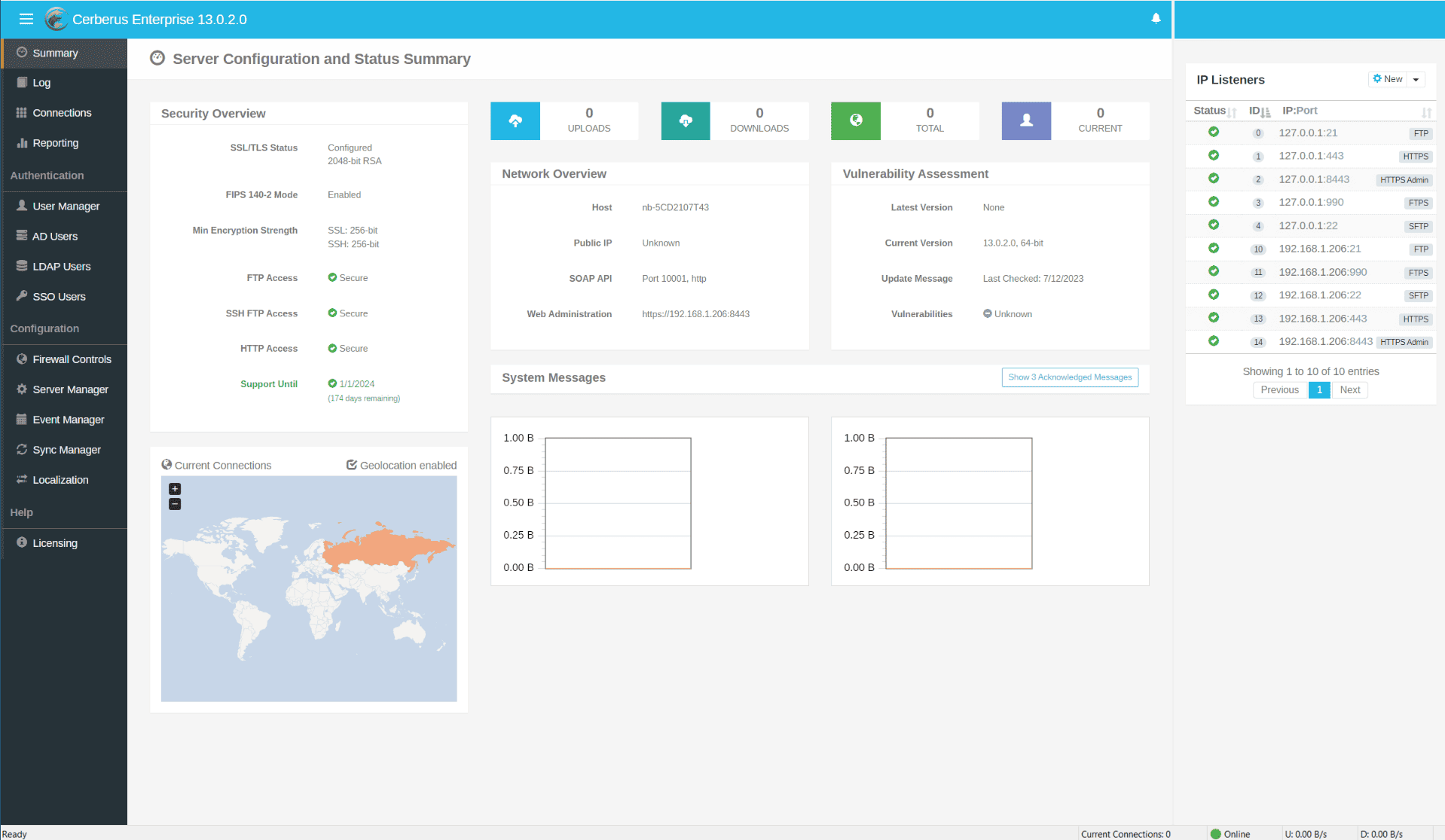Click status icon for listener 127.0.0.1:21

click(1213, 132)
